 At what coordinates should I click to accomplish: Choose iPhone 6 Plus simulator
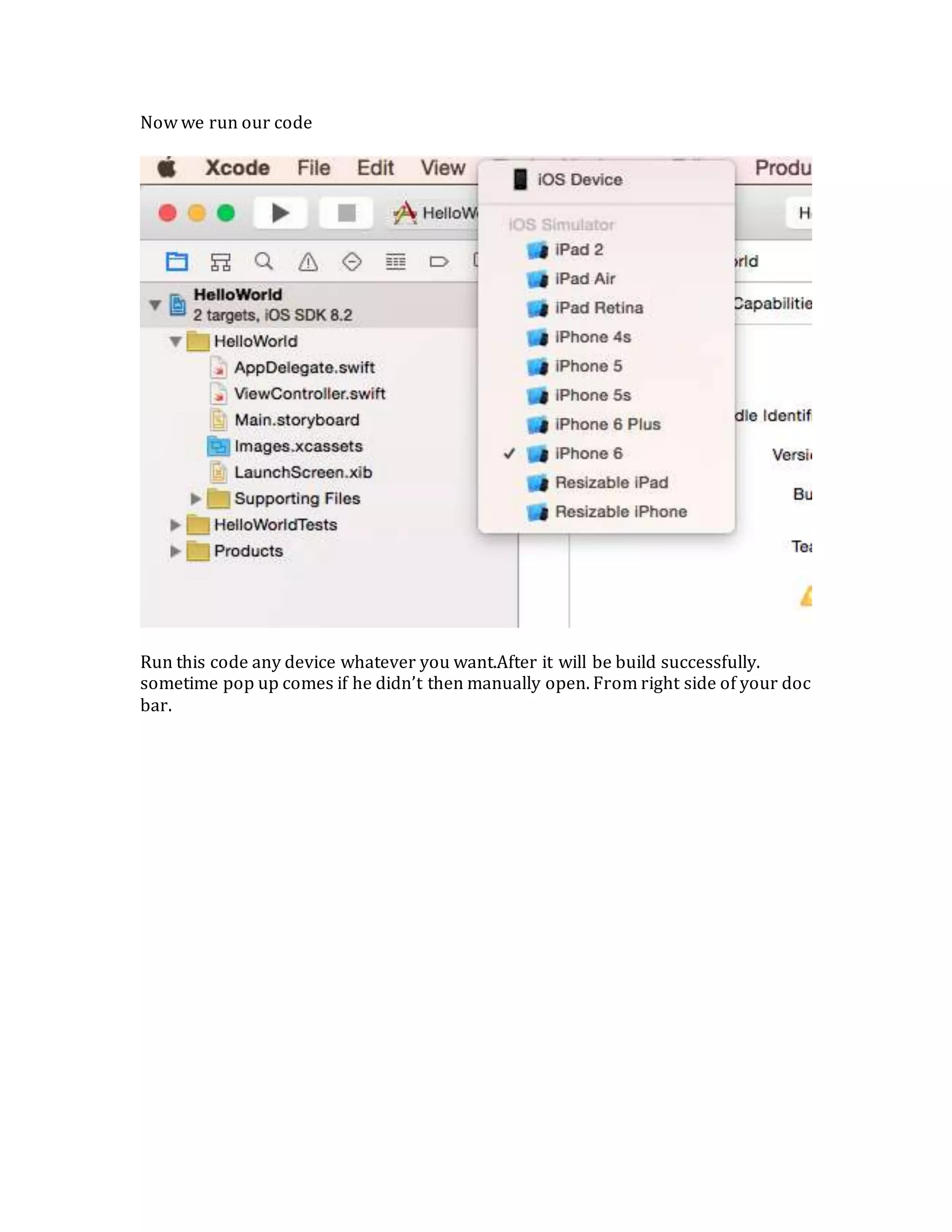pyautogui.click(x=606, y=424)
